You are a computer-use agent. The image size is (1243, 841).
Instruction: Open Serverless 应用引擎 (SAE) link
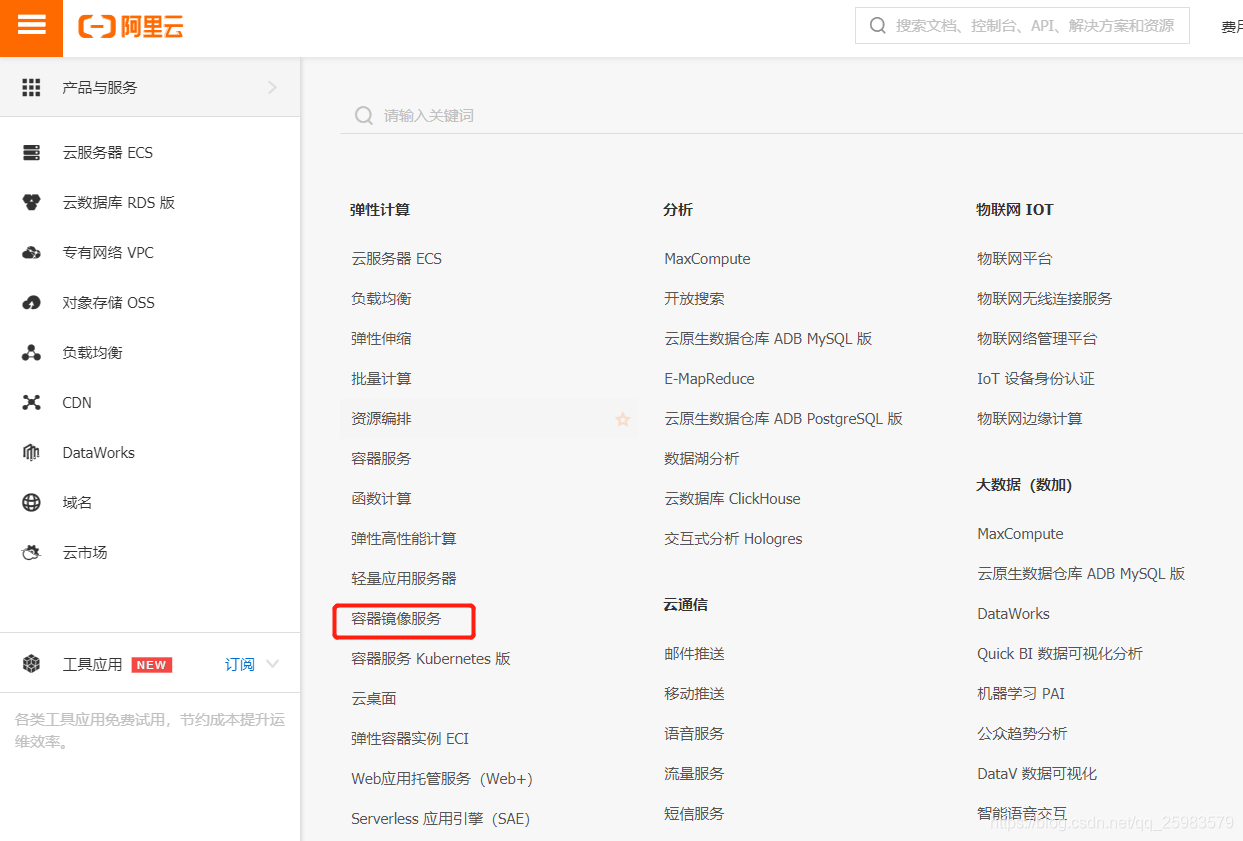[440, 819]
